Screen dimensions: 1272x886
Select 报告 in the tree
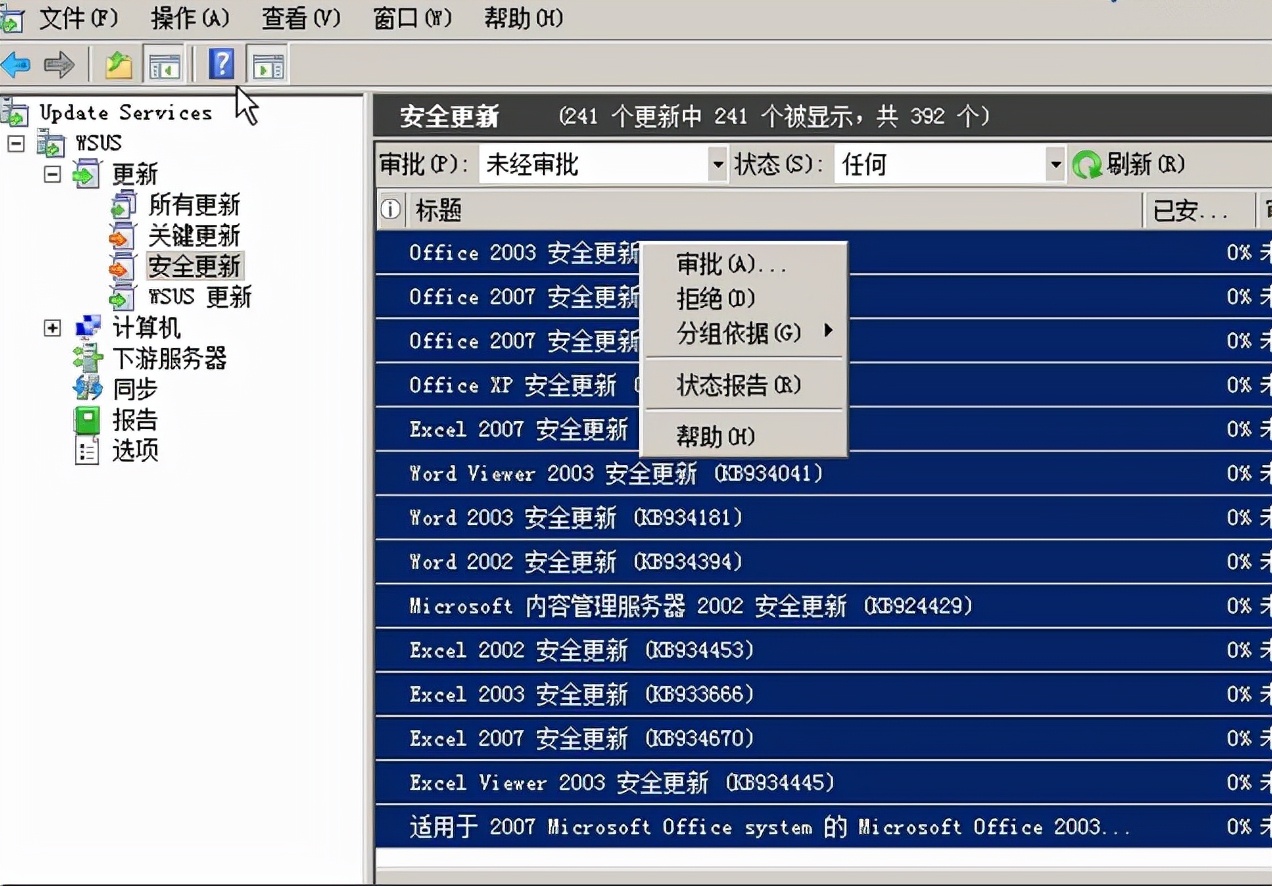pos(135,420)
